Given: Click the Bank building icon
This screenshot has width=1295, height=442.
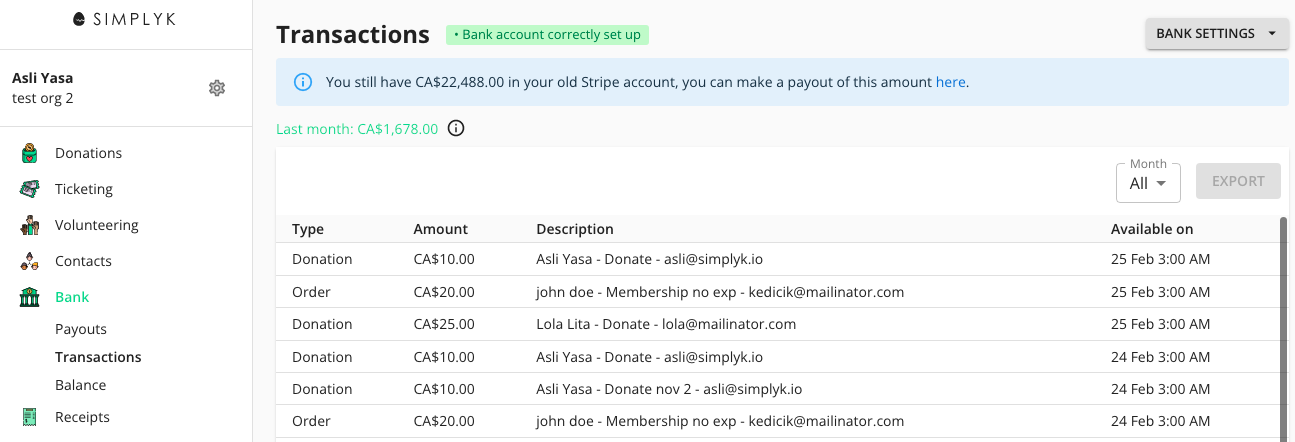Looking at the screenshot, I should click(x=31, y=297).
